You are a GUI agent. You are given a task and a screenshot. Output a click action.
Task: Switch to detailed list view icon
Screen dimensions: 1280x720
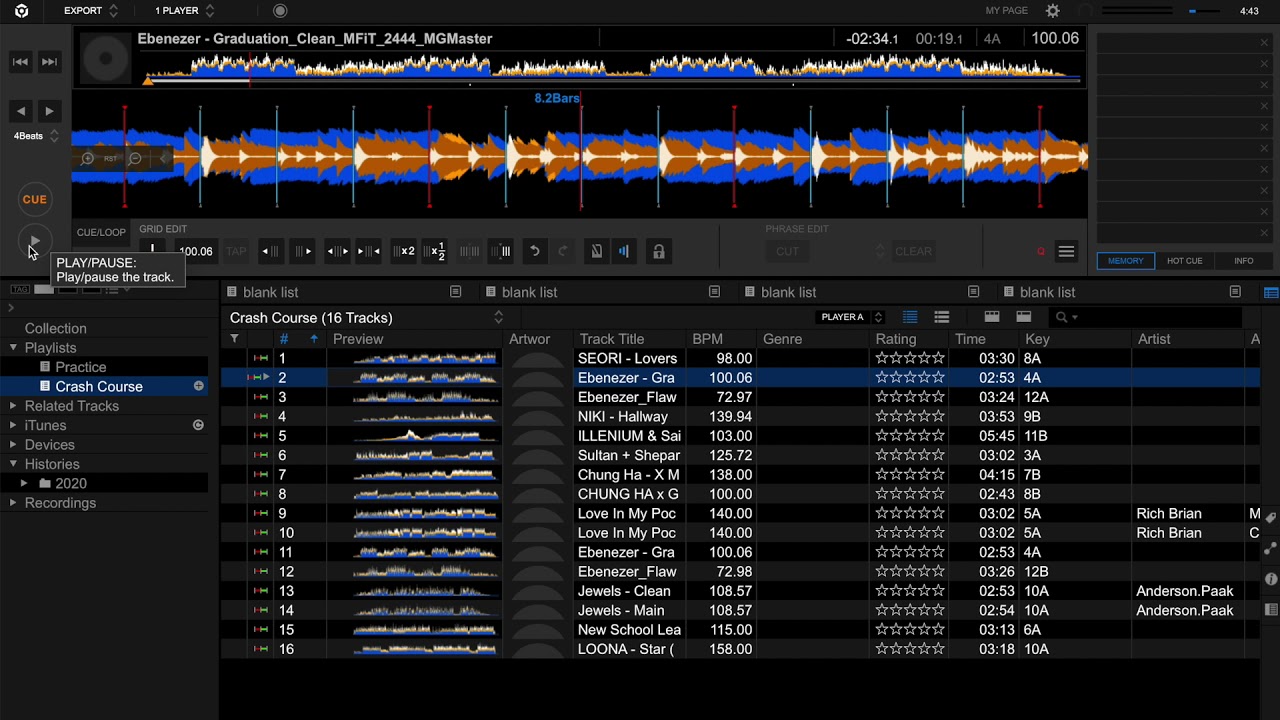point(910,317)
